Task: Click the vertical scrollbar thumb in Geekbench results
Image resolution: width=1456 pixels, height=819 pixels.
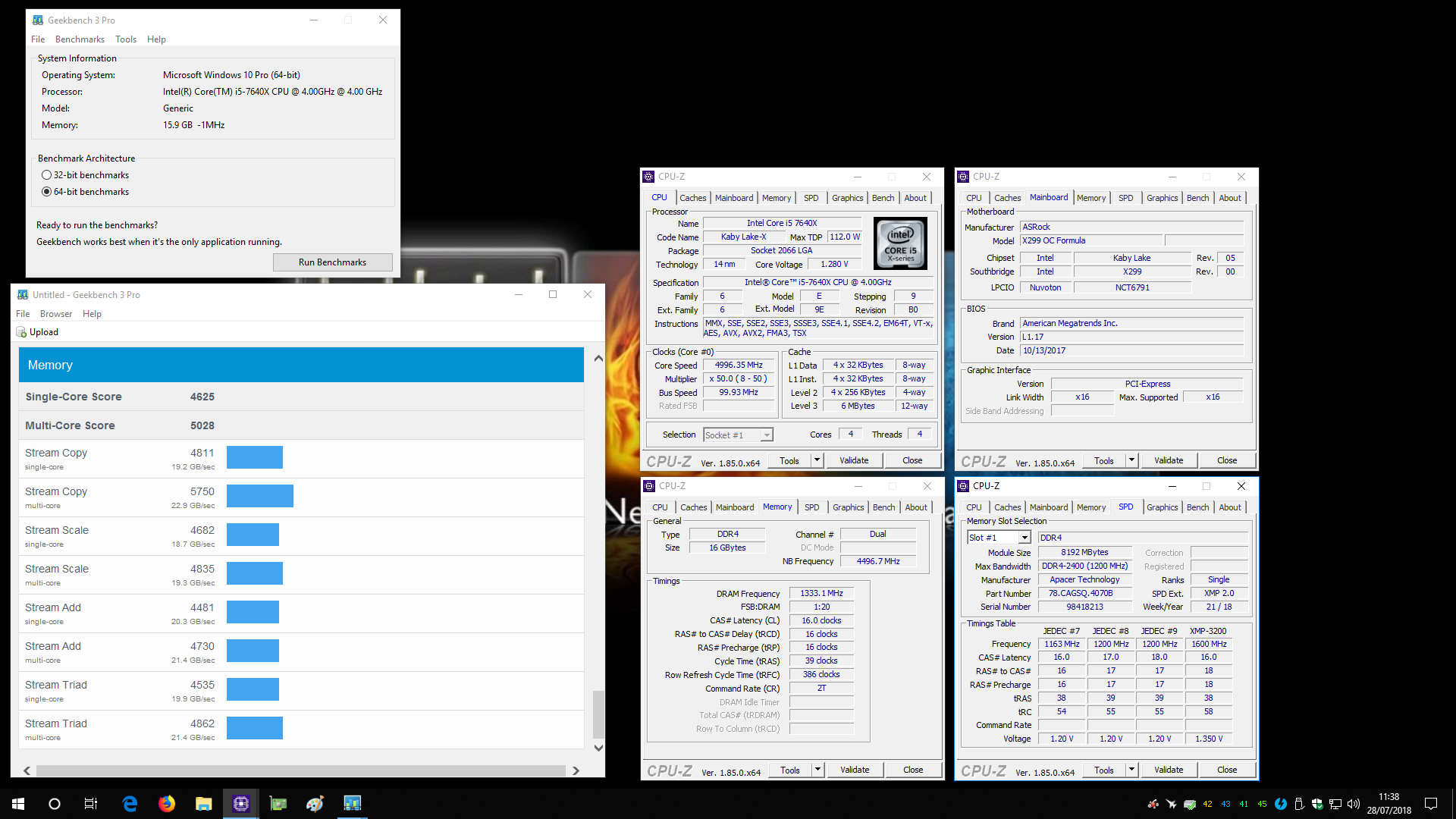Action: pos(598,714)
